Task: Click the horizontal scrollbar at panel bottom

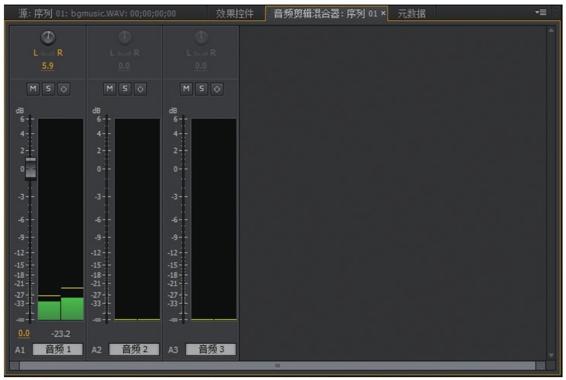Action: [x=277, y=366]
